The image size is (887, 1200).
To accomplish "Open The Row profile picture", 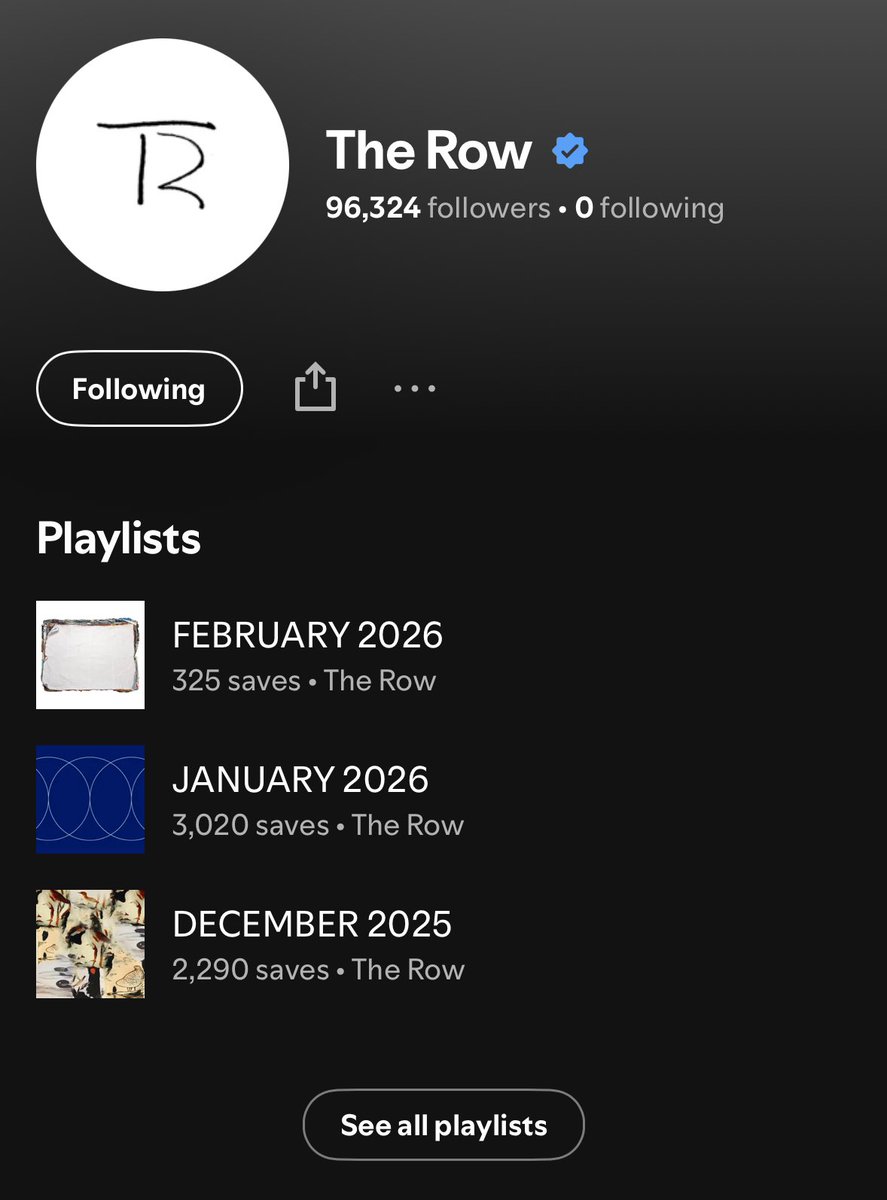I will (x=163, y=165).
